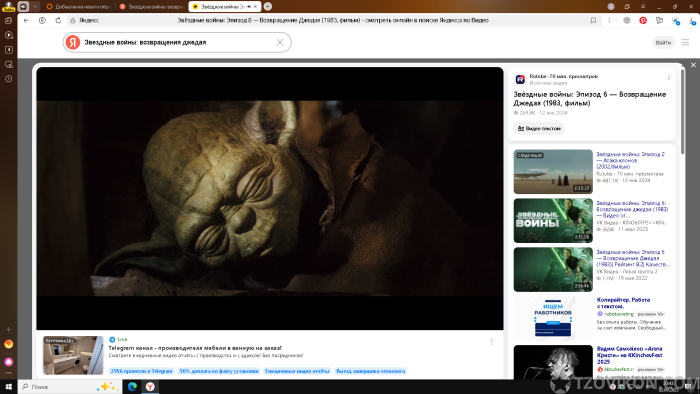Open the Копирайтер. Работа с текстом ad link
This screenshot has width=700, height=394.
click(623, 303)
